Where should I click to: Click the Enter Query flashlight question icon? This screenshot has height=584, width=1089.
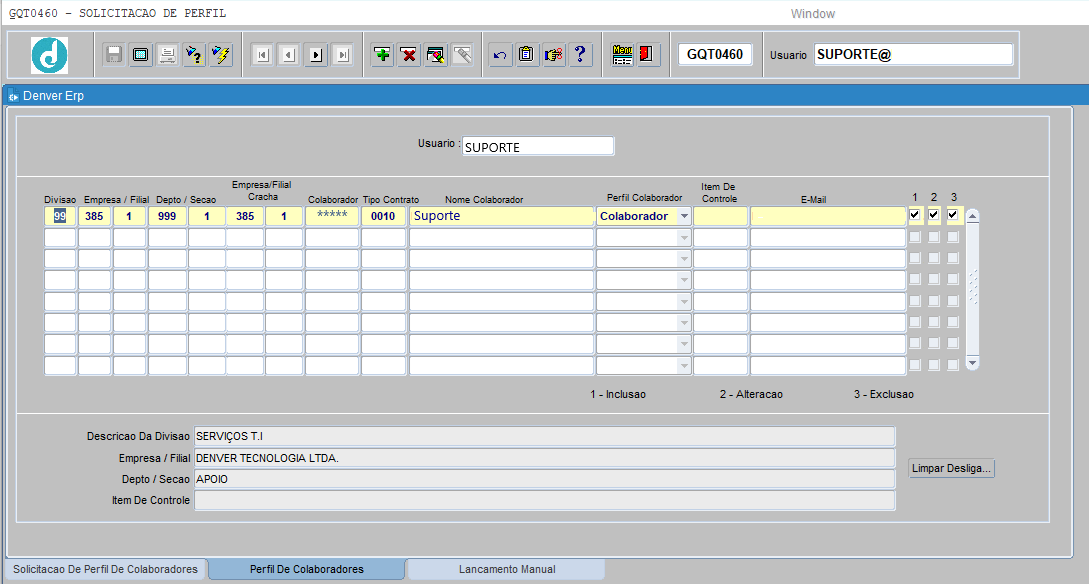tap(194, 54)
